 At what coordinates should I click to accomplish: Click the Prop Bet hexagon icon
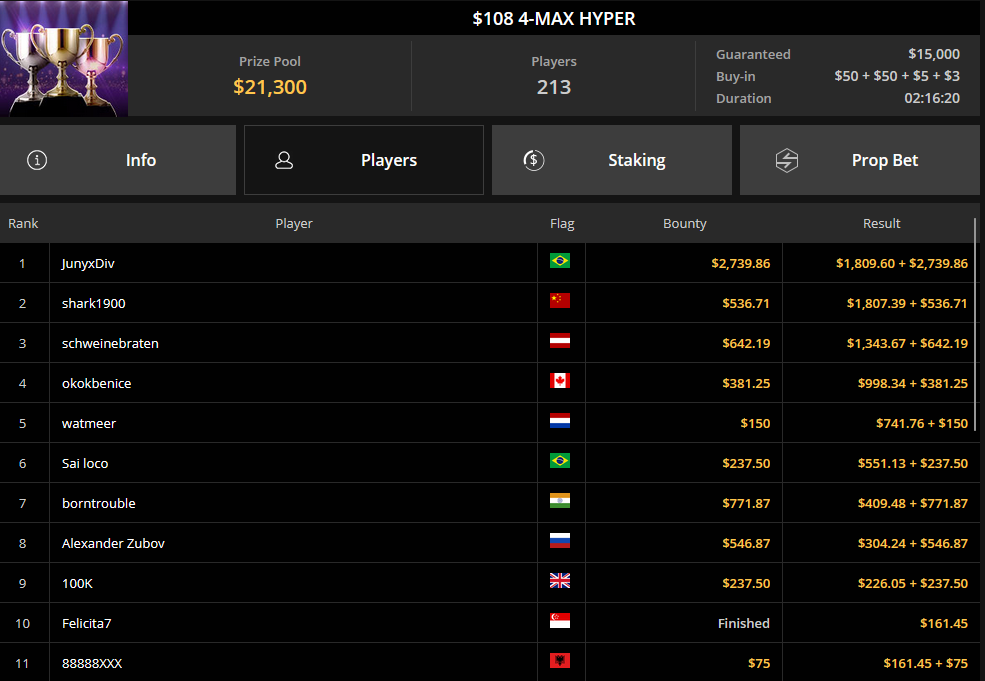pyautogui.click(x=786, y=160)
